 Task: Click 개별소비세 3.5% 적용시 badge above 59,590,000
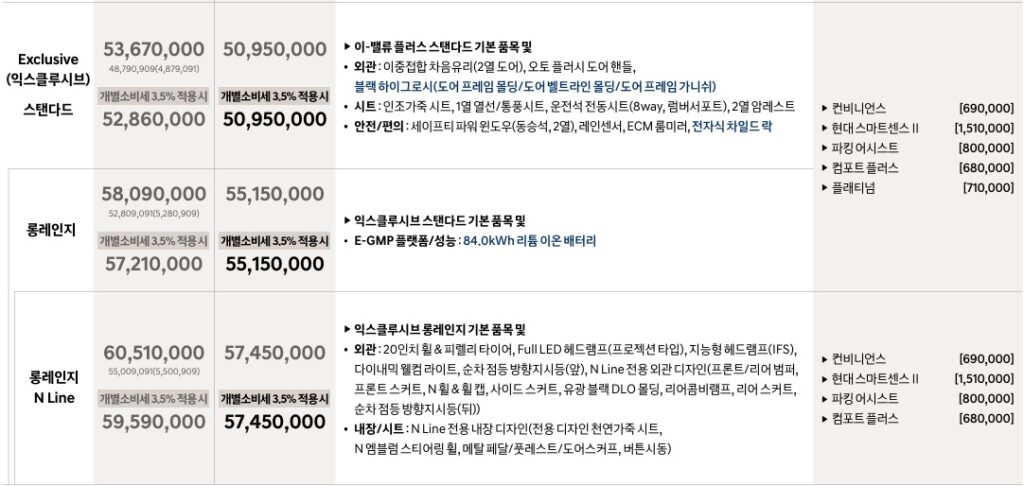(153, 398)
